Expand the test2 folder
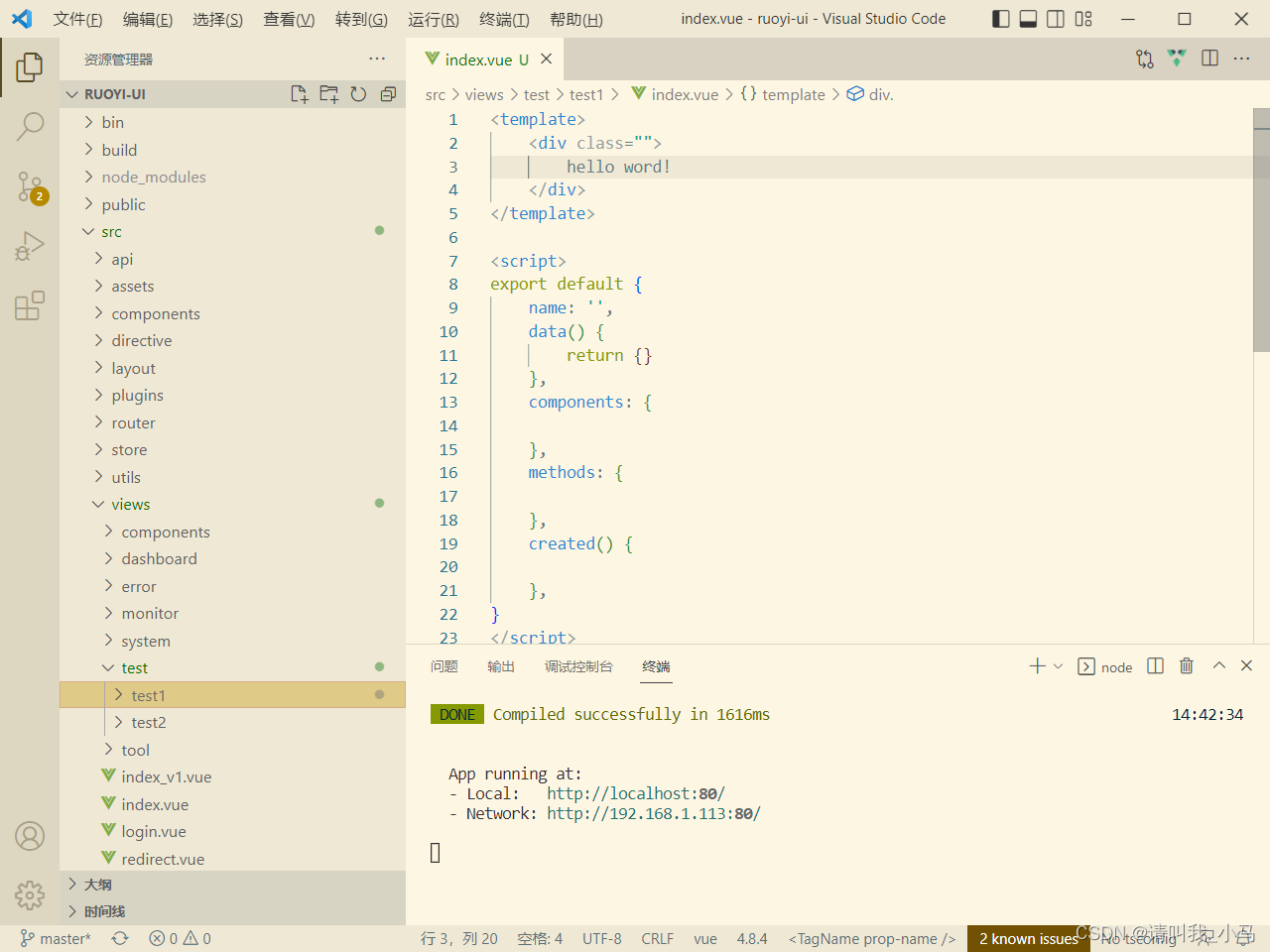 coord(232,722)
